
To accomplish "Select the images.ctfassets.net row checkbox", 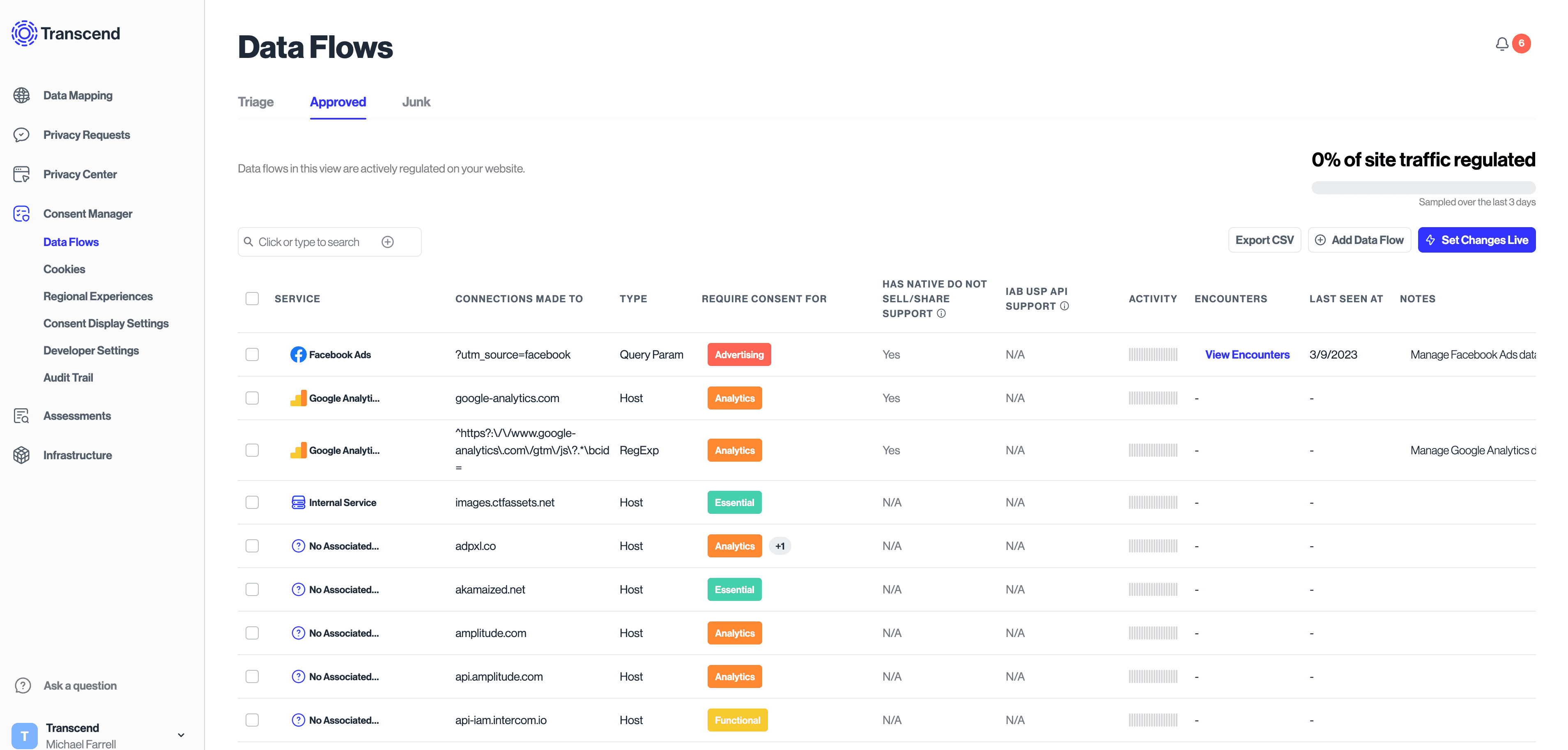I will click(252, 502).
